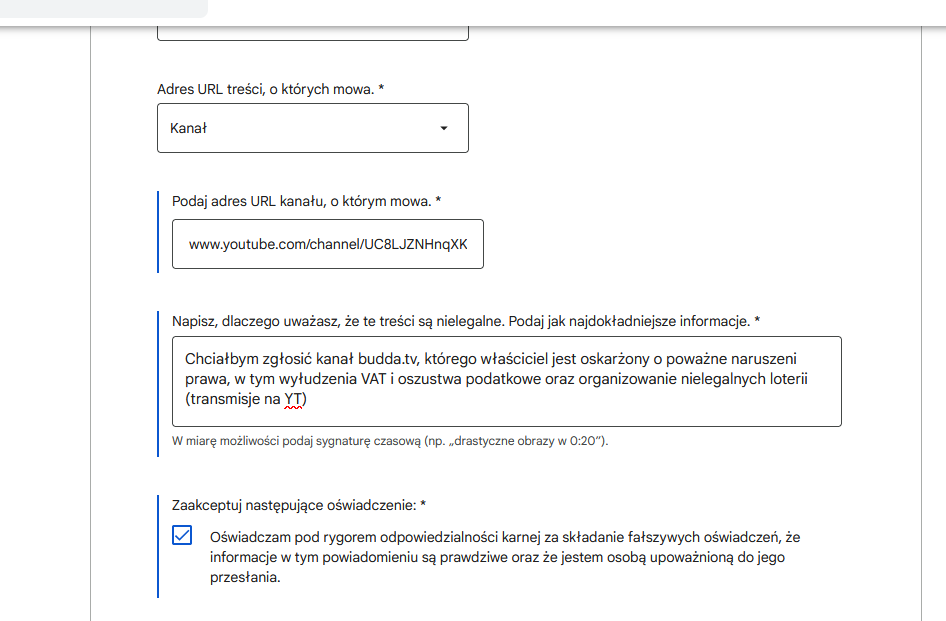Open the Kanał dropdown

tap(312, 128)
